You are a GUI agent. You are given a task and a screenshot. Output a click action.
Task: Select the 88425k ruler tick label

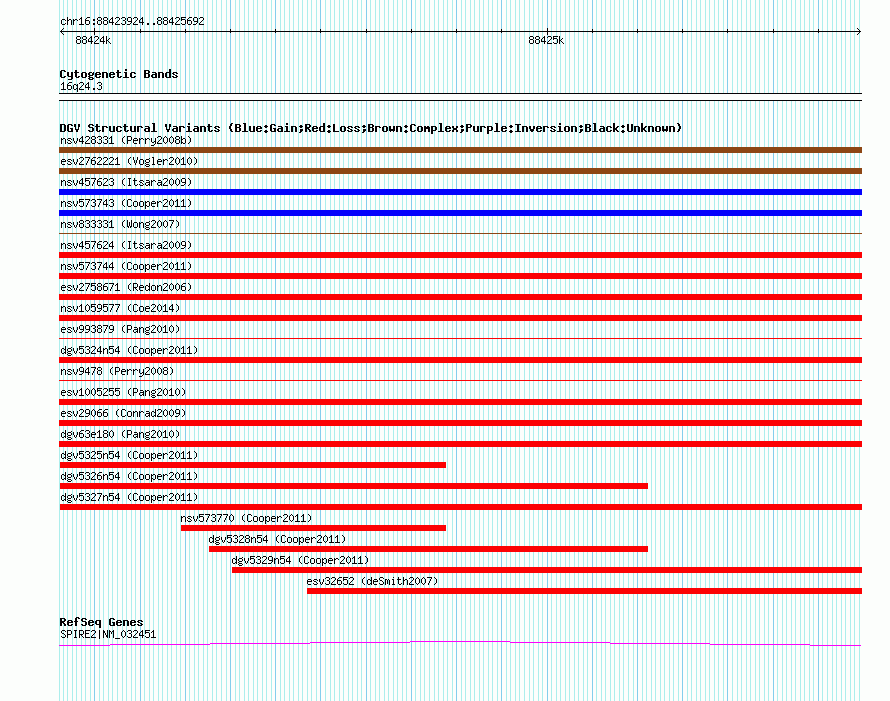pos(546,40)
